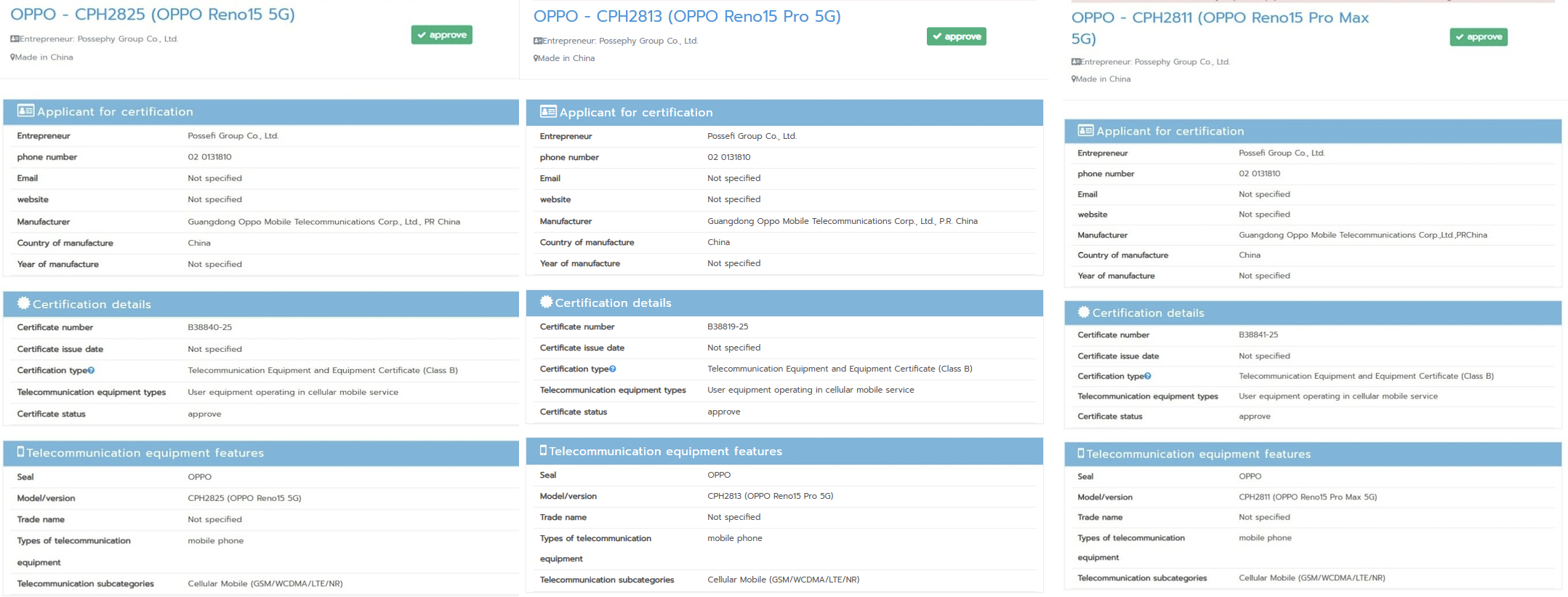Click phone number 02 0131810 in CPH2813 panel
Image resolution: width=1568 pixels, height=597 pixels.
coord(729,157)
